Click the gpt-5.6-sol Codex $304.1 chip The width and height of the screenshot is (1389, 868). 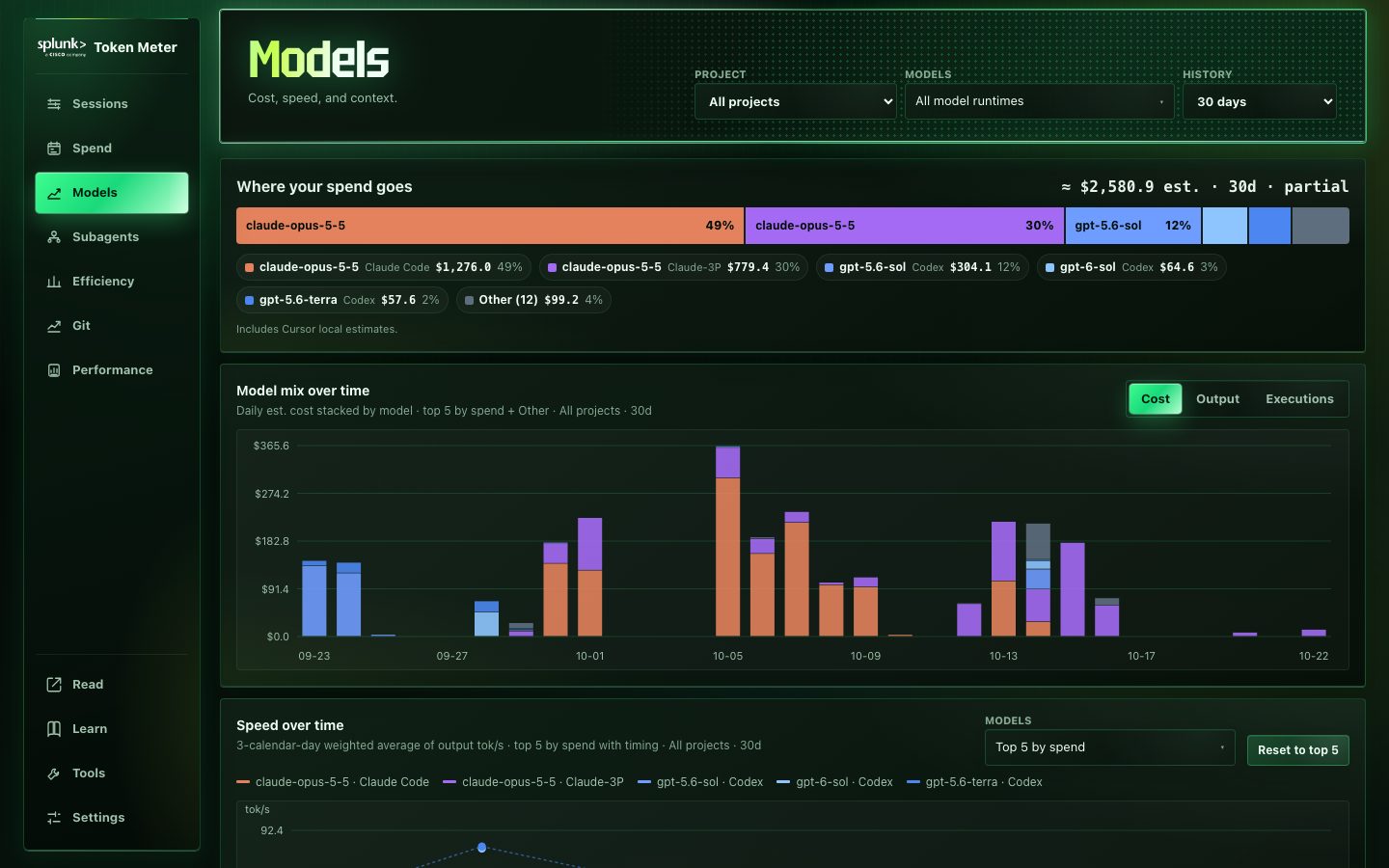point(922,267)
